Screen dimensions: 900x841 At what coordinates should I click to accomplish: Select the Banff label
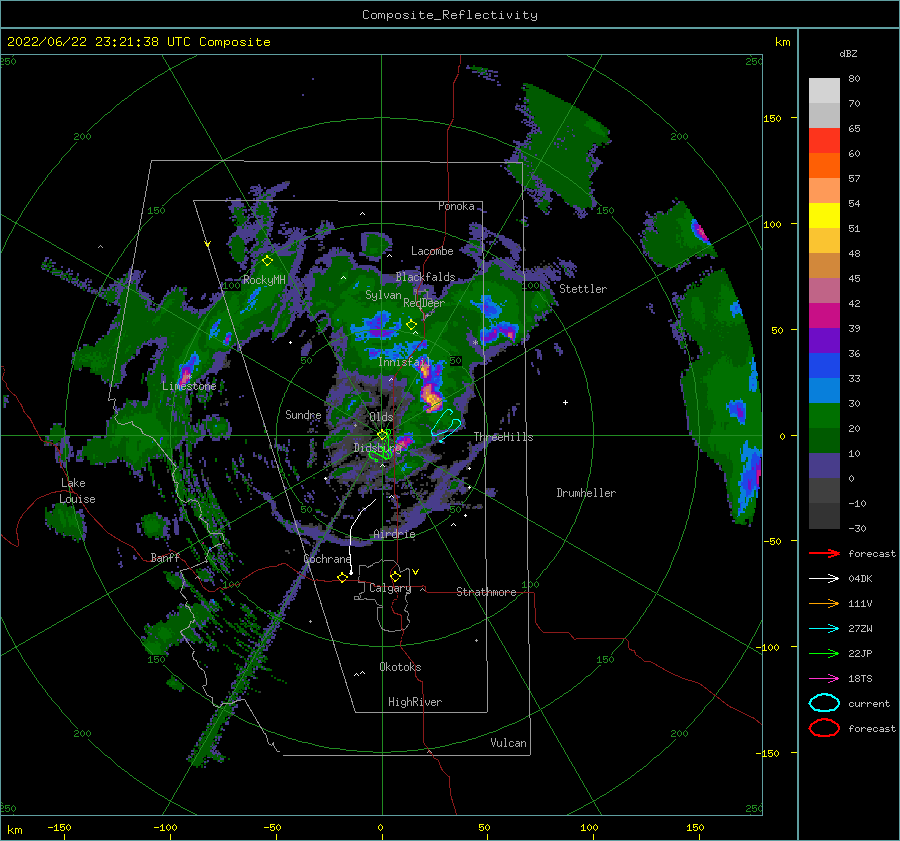(x=165, y=557)
